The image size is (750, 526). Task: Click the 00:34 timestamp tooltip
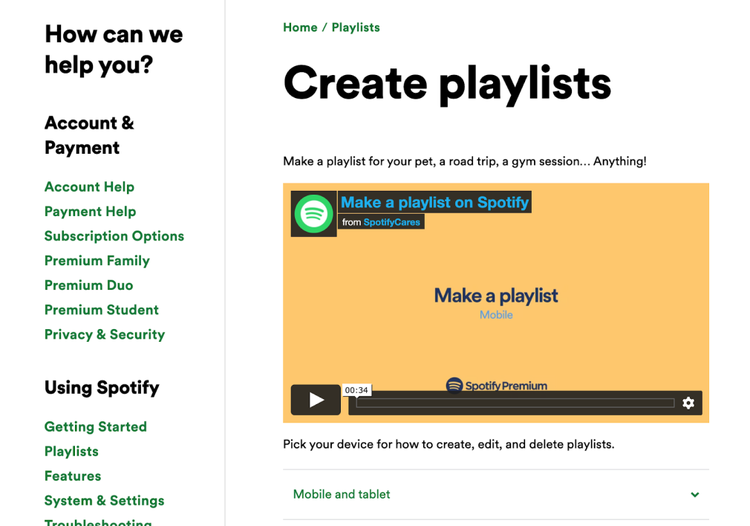357,390
